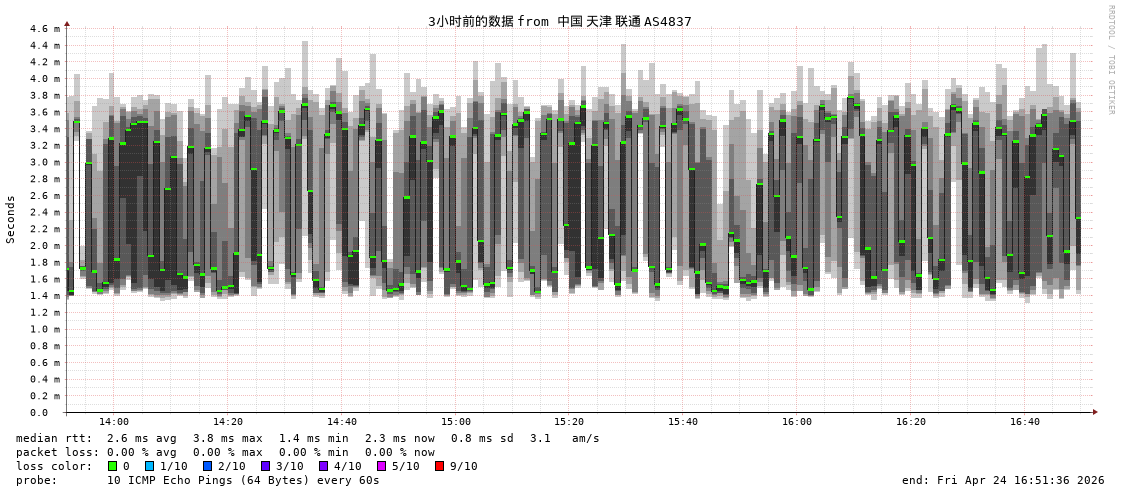
Task: Click the '0.00 % avg' packet loss value
Action: coord(142,452)
